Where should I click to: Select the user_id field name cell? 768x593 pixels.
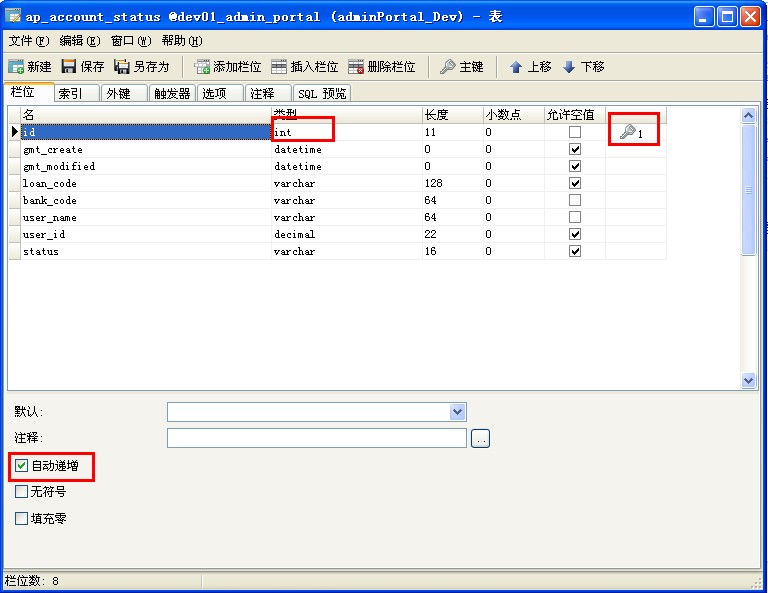pyautogui.click(x=146, y=234)
